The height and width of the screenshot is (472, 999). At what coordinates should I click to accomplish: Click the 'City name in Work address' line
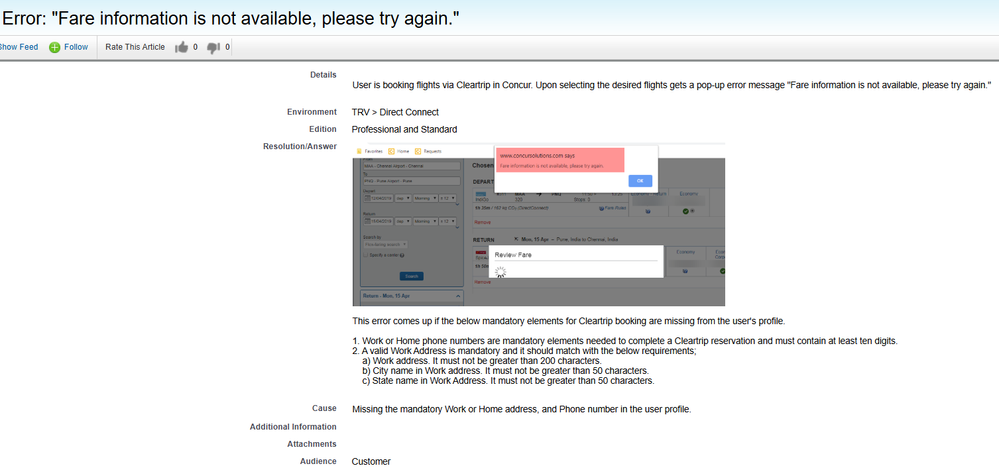click(505, 371)
